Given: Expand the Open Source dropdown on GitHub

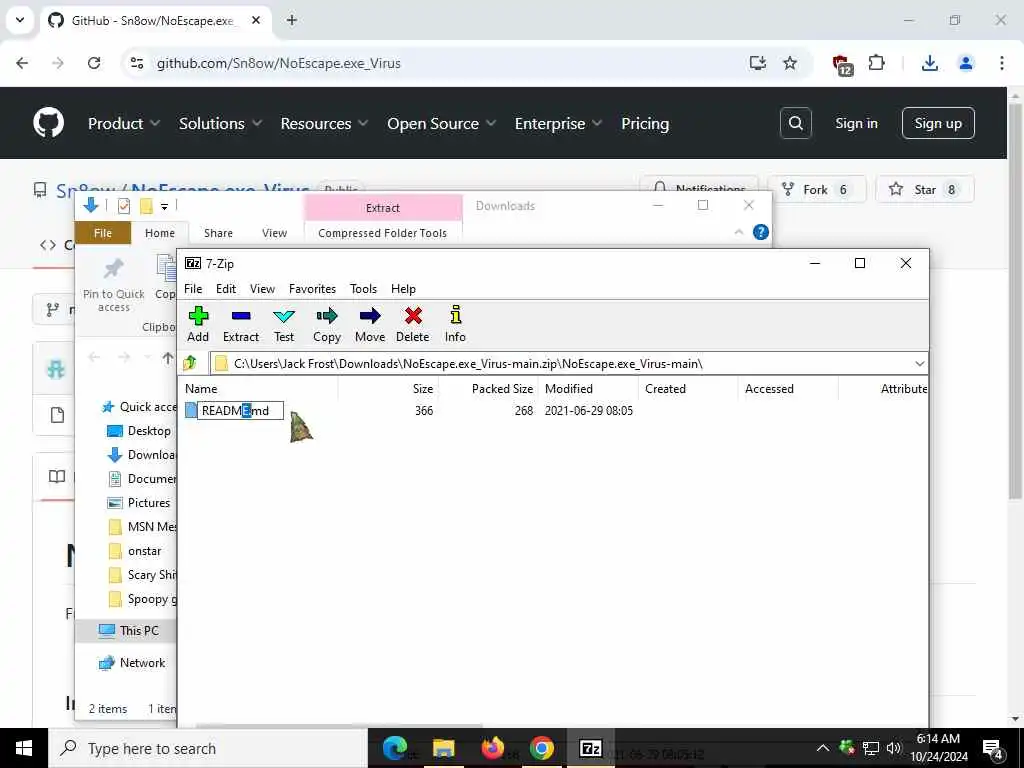Looking at the screenshot, I should 441,123.
